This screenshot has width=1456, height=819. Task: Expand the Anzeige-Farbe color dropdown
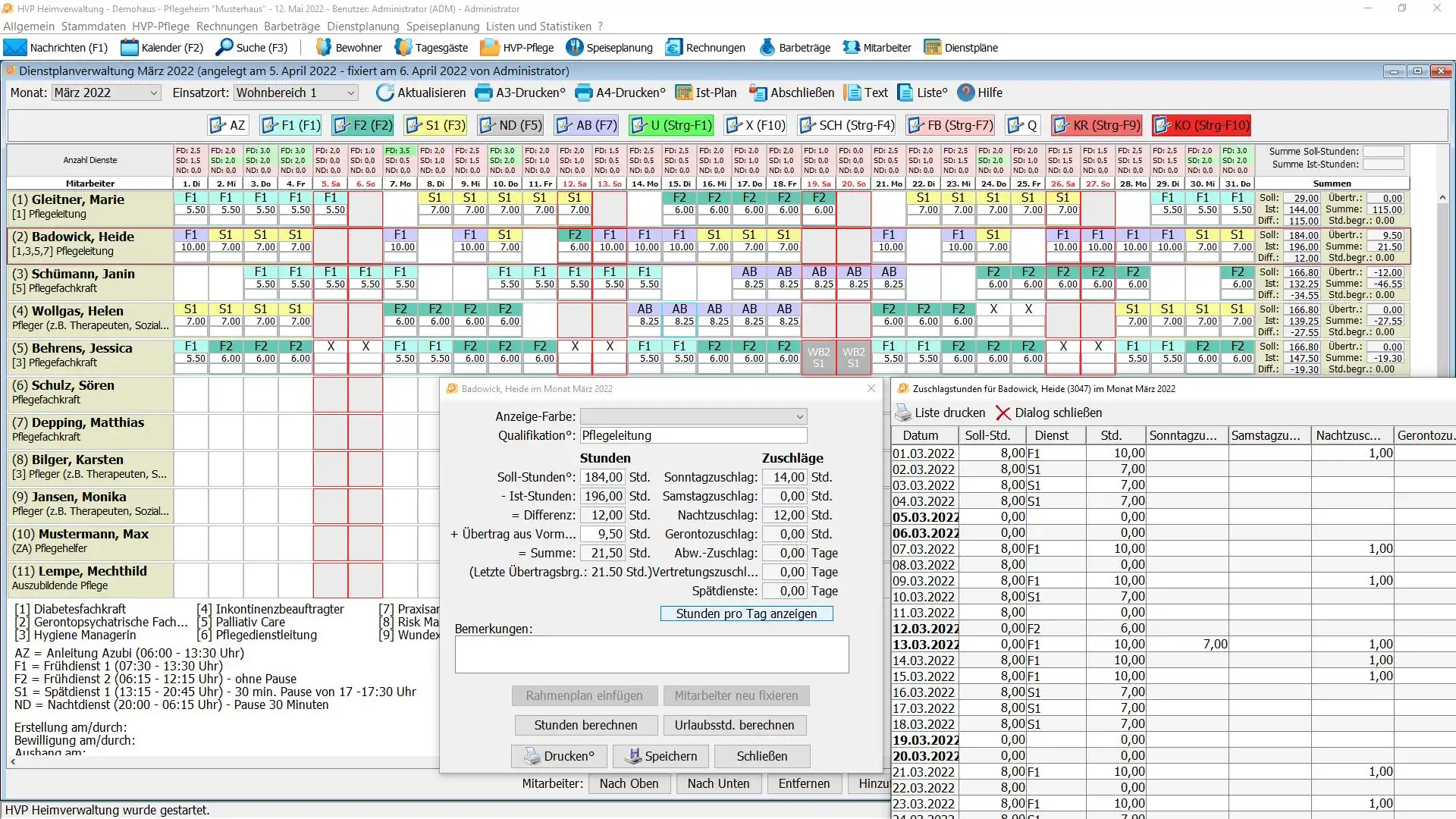(x=799, y=416)
